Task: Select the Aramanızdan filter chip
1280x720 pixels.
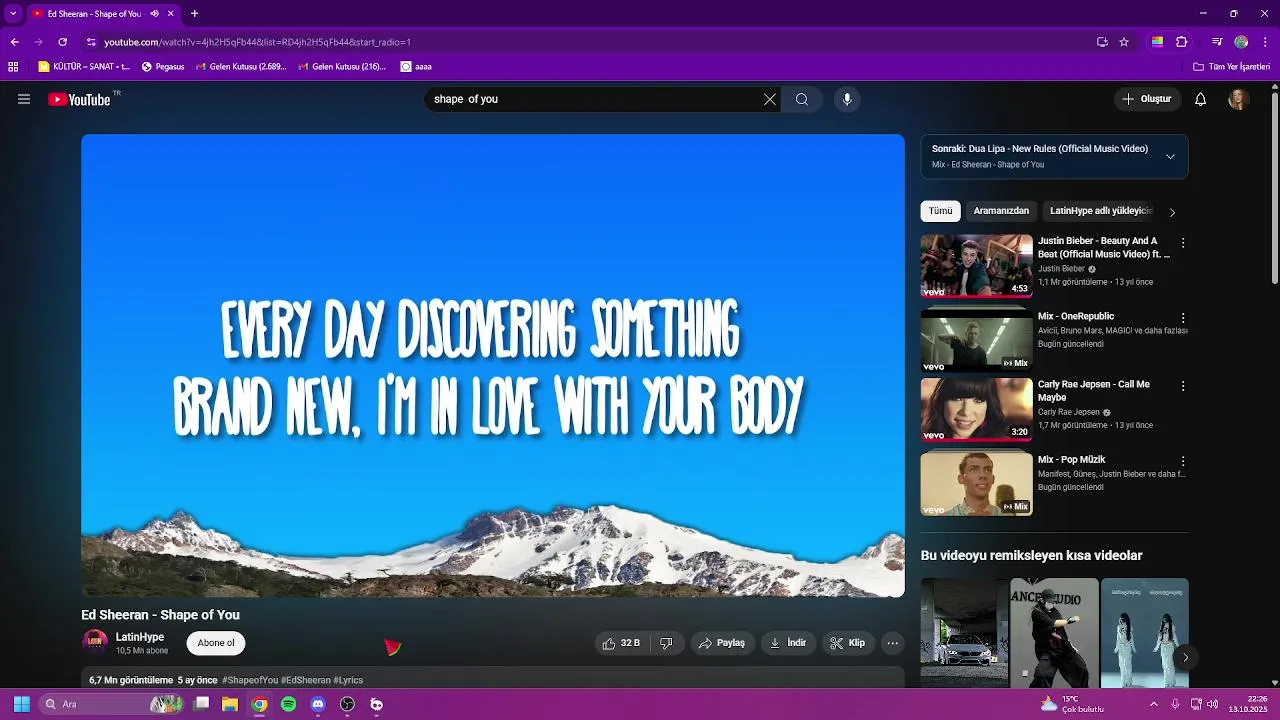Action: (x=1001, y=211)
